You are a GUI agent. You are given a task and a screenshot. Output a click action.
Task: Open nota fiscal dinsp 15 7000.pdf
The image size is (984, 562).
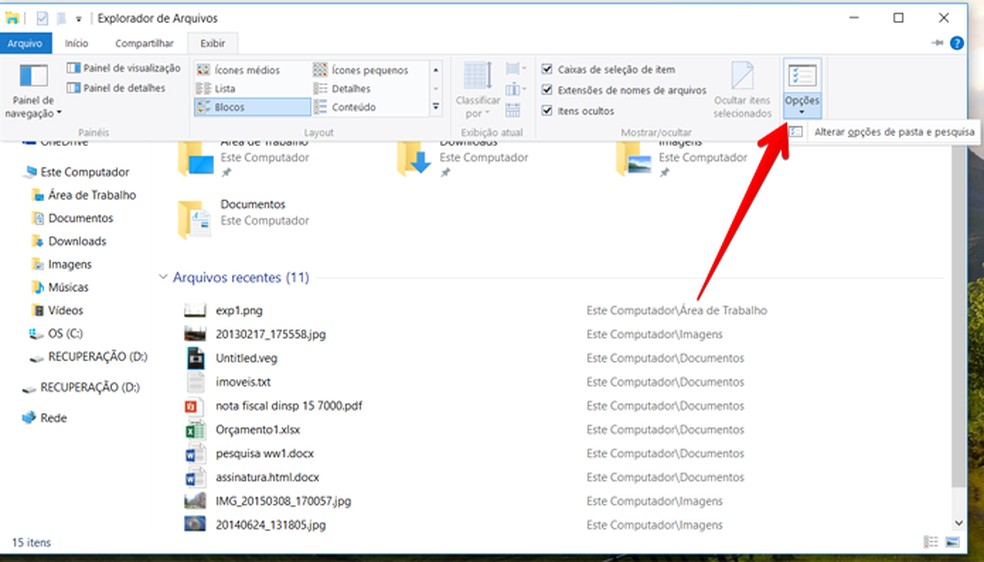(x=289, y=406)
